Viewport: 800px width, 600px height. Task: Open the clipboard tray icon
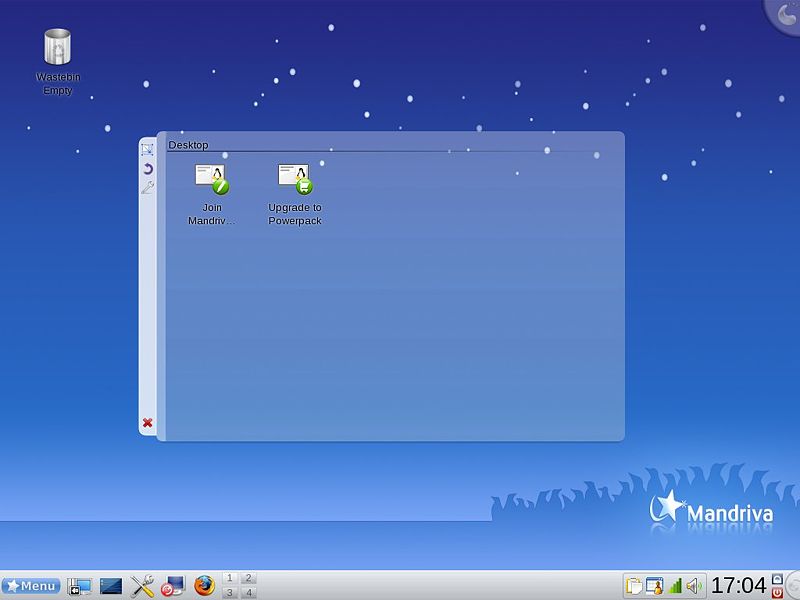coord(633,586)
